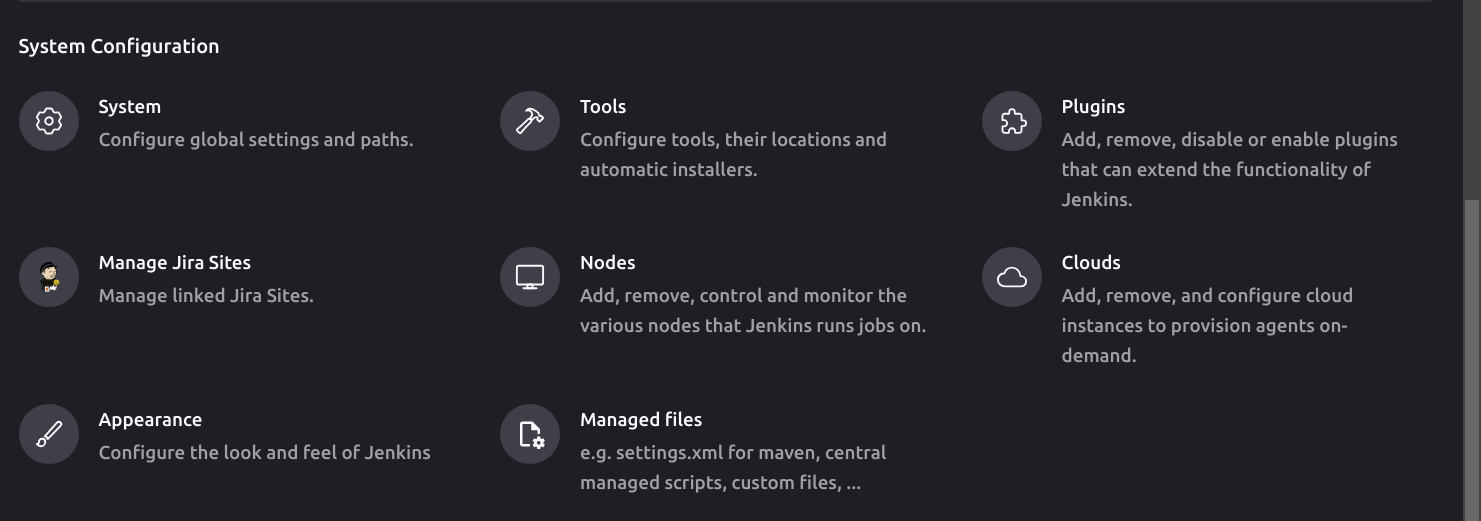Click the System Configuration heading

119,46
